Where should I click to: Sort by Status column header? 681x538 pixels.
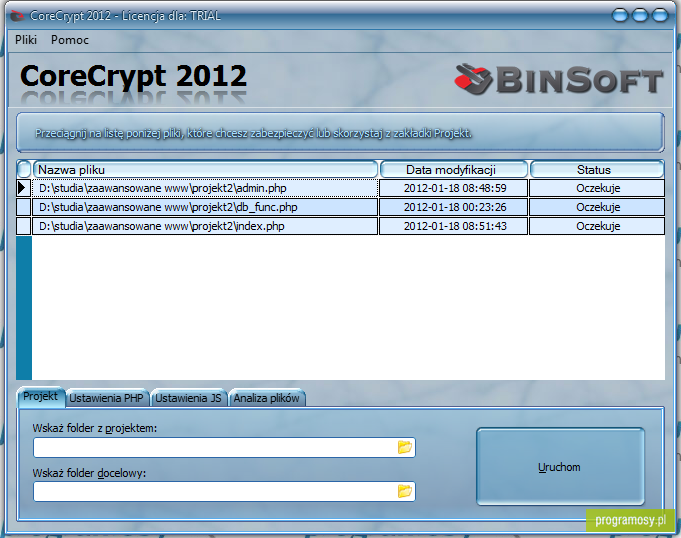click(597, 169)
